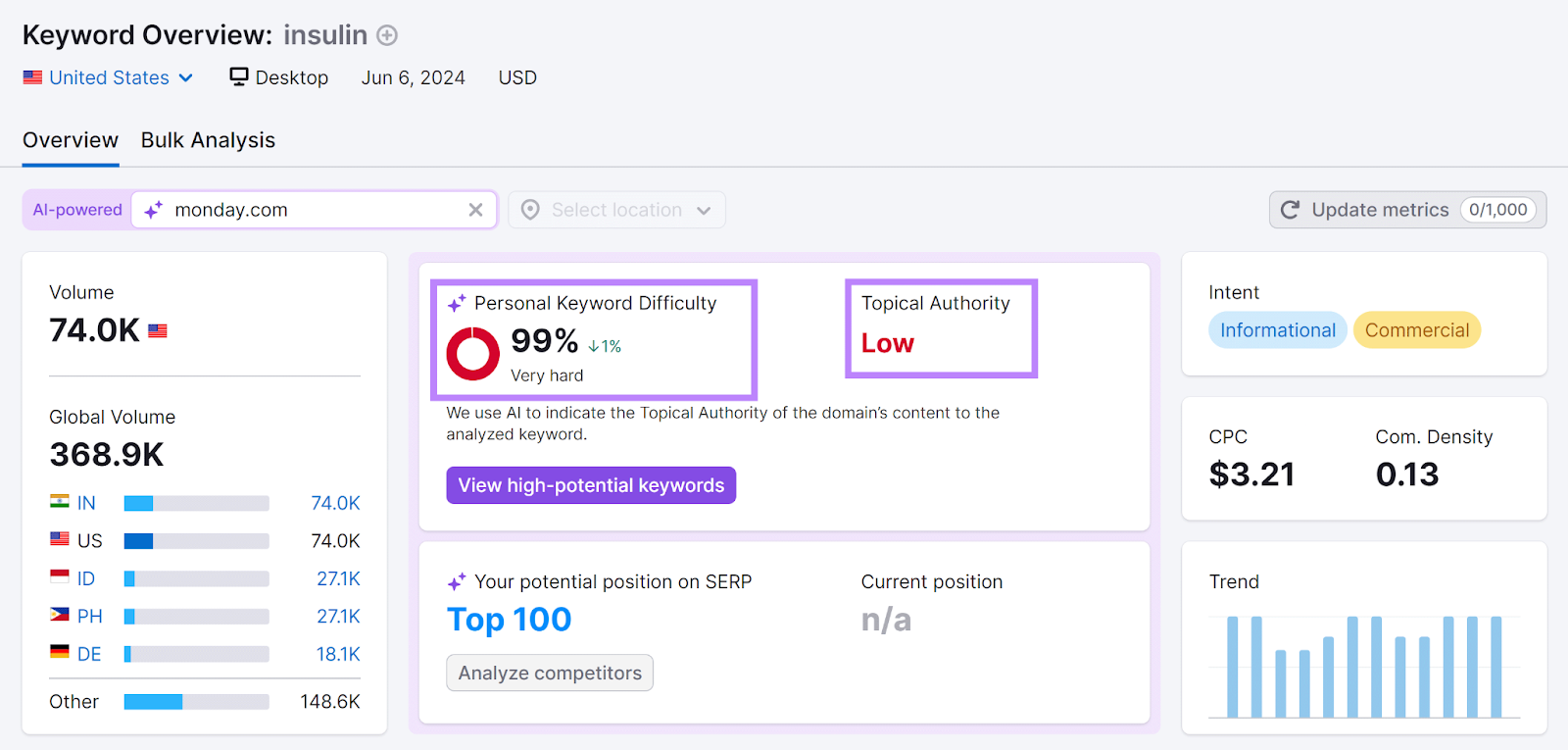The height and width of the screenshot is (750, 1568).
Task: Click the 27.1K volume link for ID
Action: tap(338, 578)
